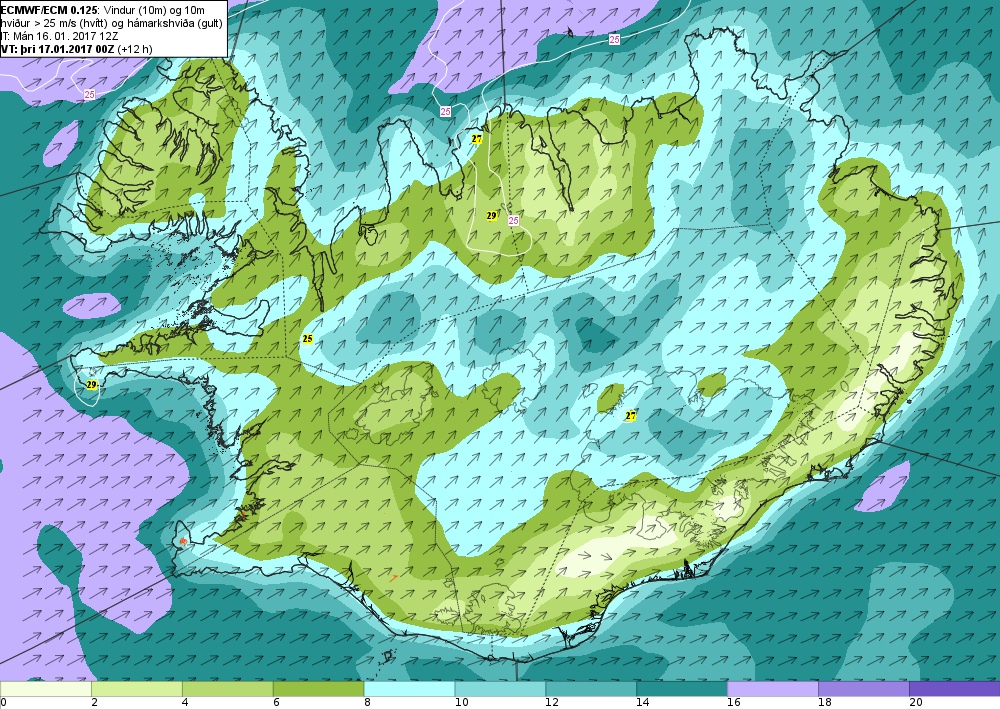
Task: Click the legend scale value 0
Action: [3, 703]
